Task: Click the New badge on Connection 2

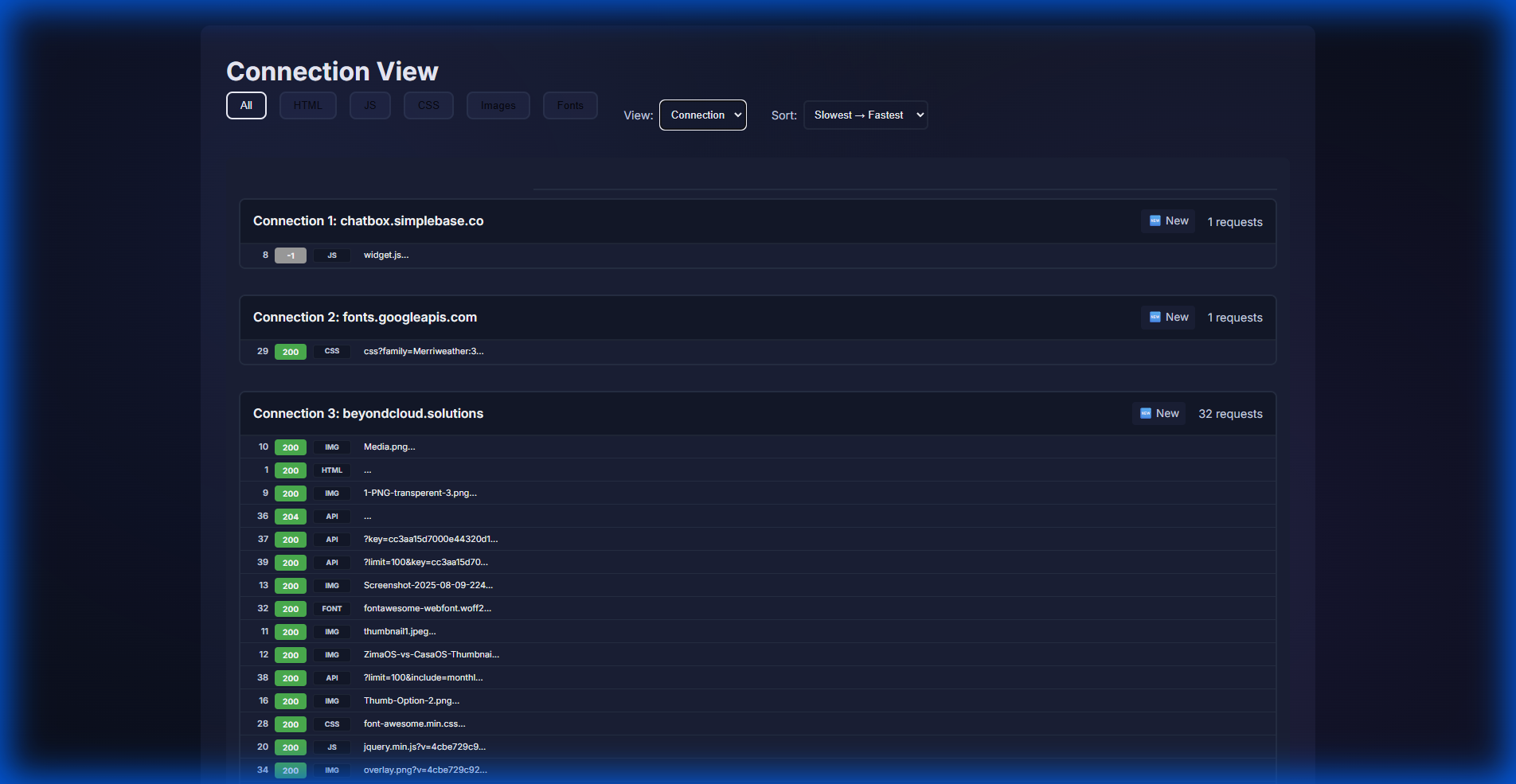Action: coord(1167,317)
